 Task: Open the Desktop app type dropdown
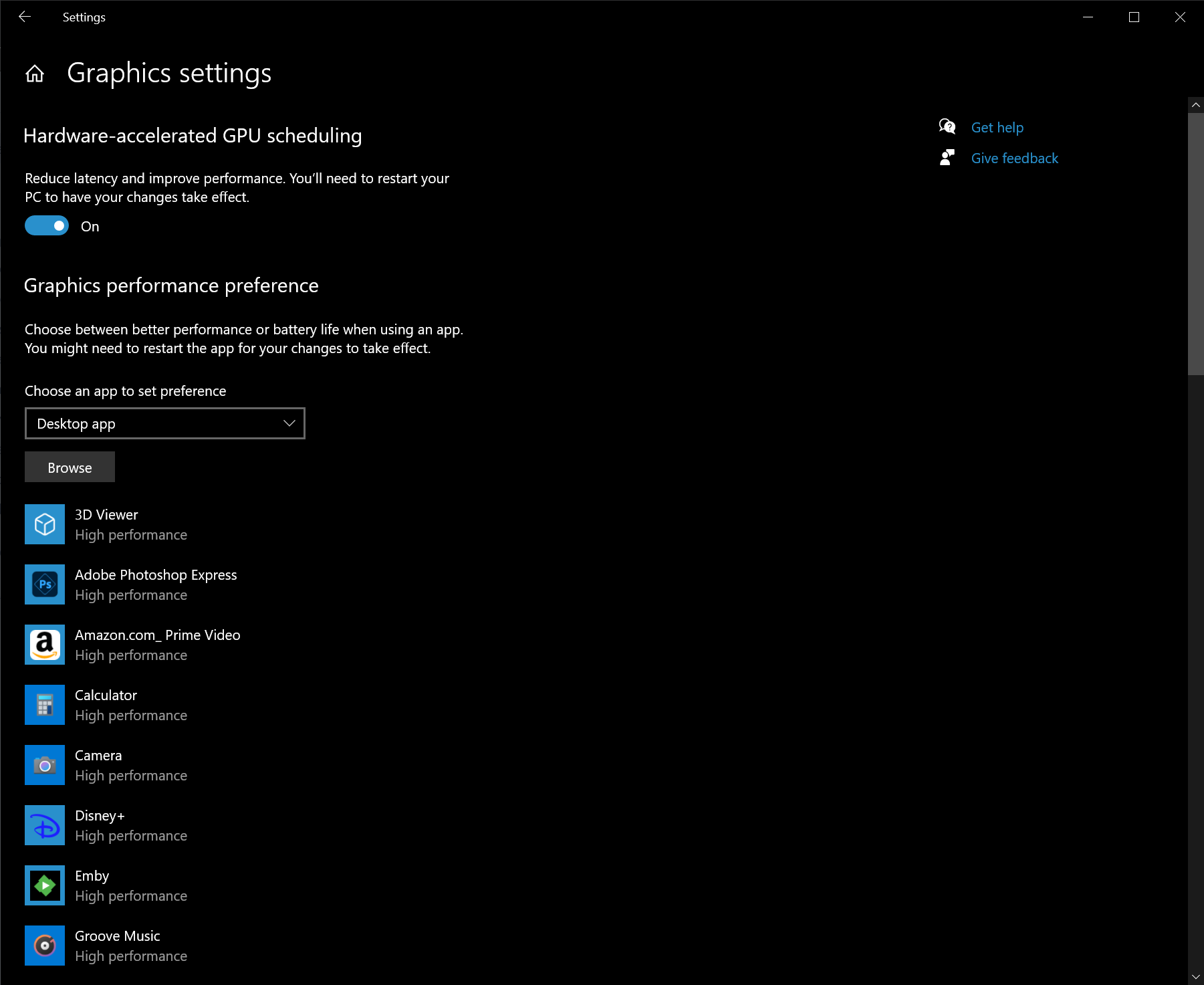164,423
